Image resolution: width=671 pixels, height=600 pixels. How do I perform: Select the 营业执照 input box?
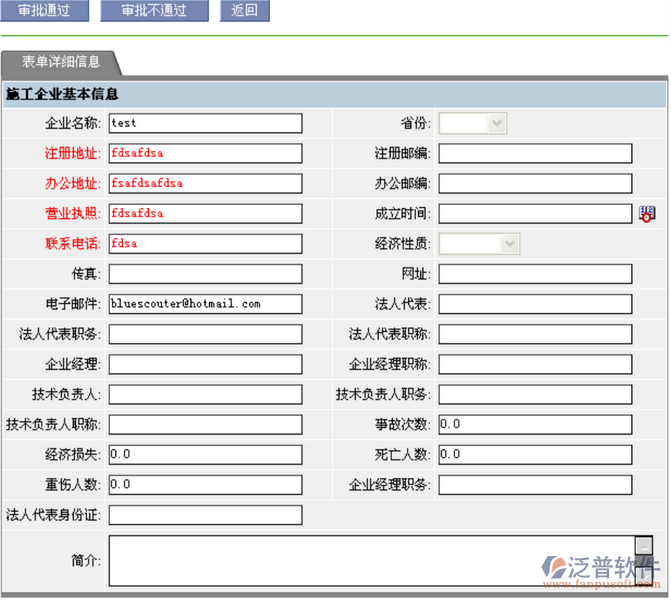(x=205, y=213)
